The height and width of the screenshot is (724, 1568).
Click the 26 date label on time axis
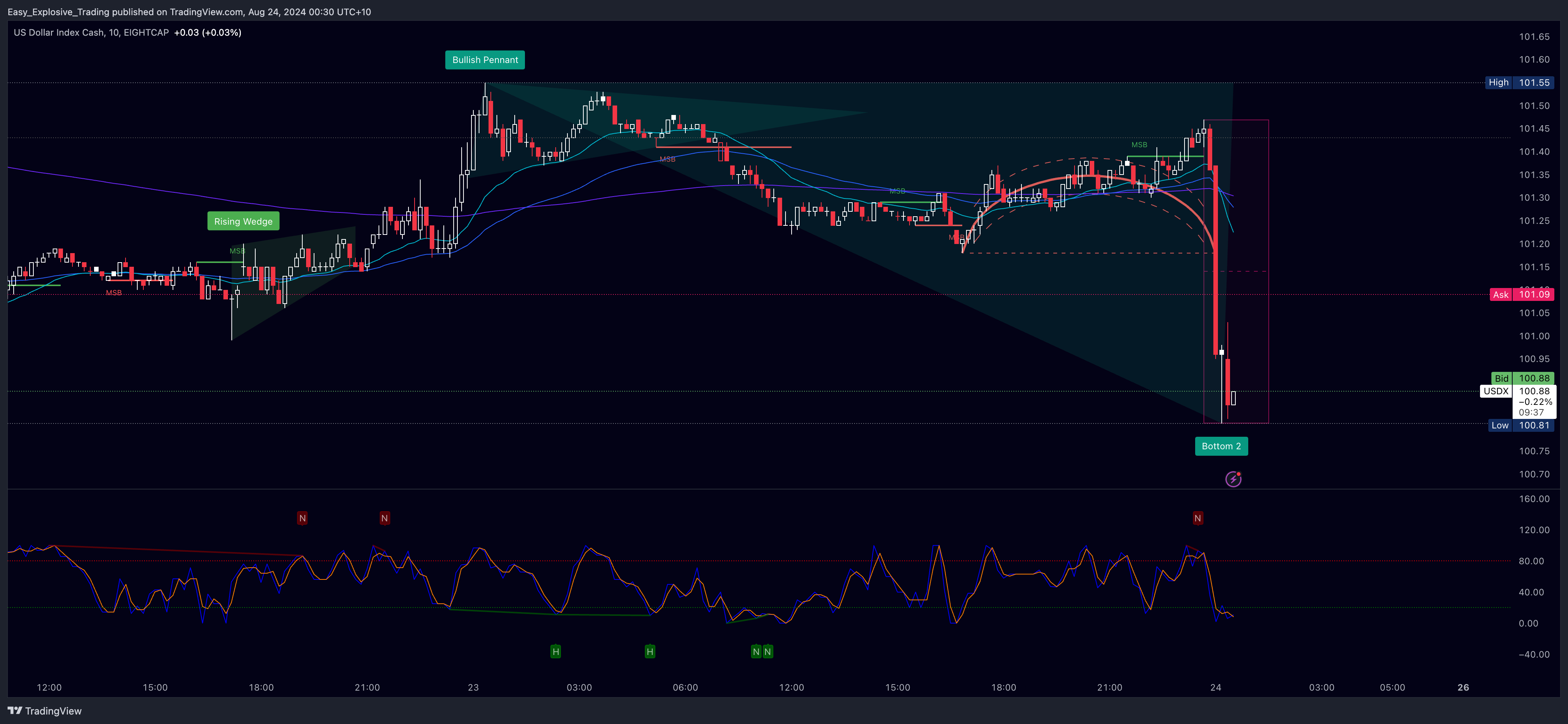click(x=1463, y=687)
